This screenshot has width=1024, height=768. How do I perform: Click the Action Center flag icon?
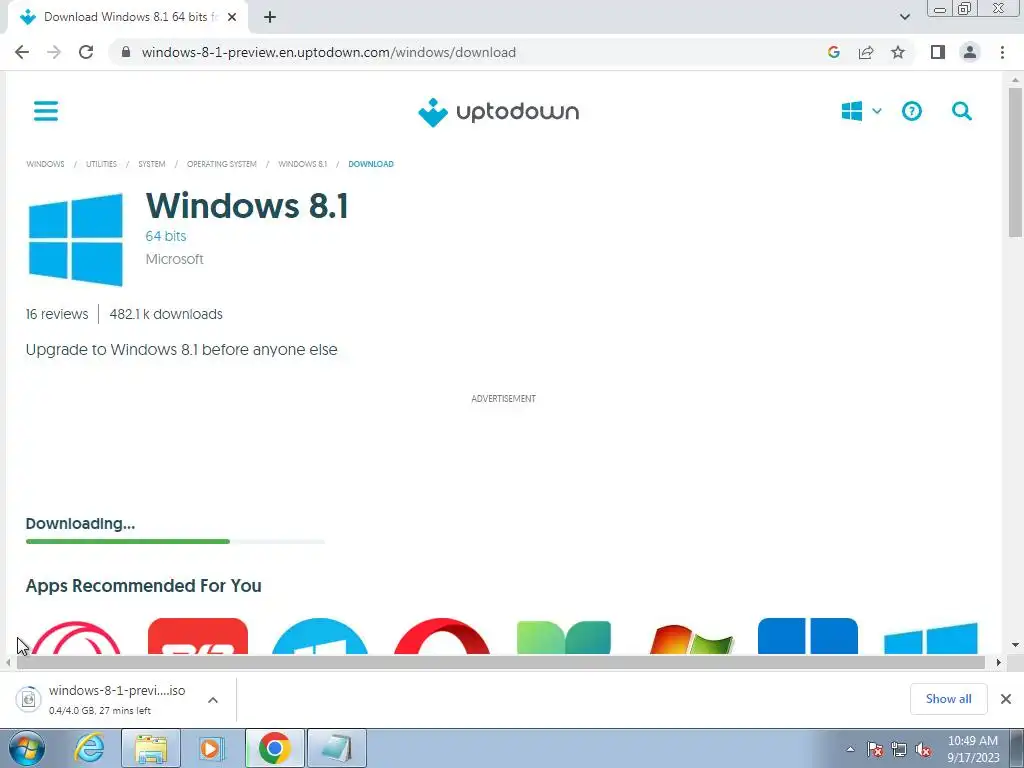click(x=875, y=750)
